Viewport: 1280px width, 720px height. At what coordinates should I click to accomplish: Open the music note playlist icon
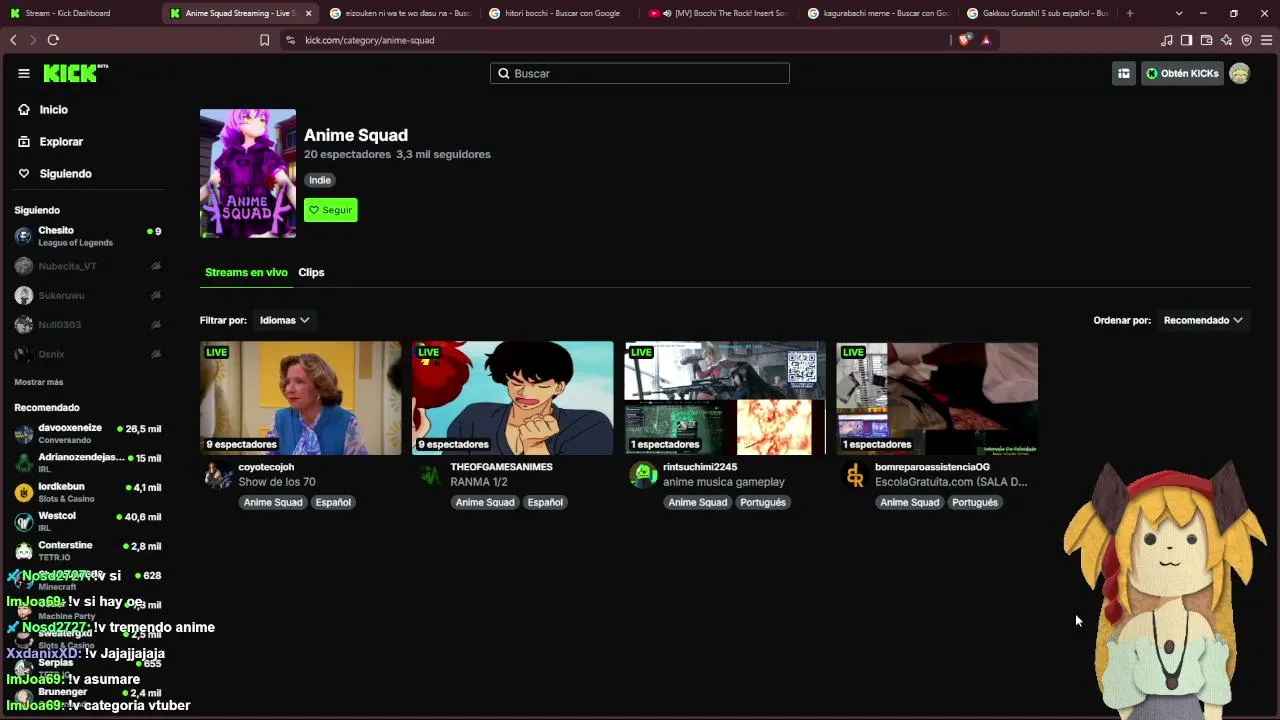(x=1167, y=40)
